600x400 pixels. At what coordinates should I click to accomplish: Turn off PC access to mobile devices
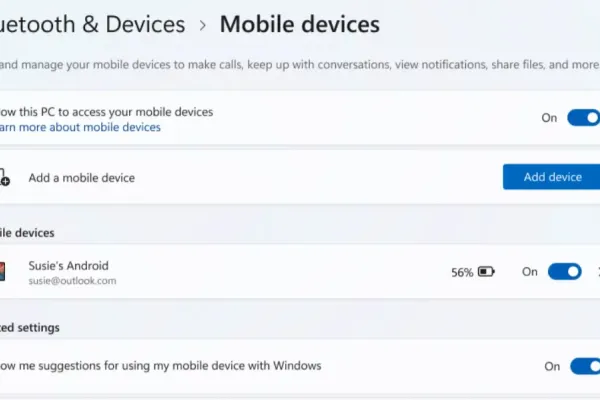(x=582, y=118)
